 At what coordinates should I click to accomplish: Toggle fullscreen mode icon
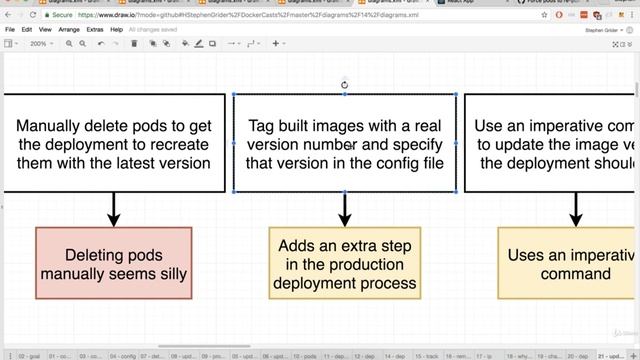click(615, 44)
